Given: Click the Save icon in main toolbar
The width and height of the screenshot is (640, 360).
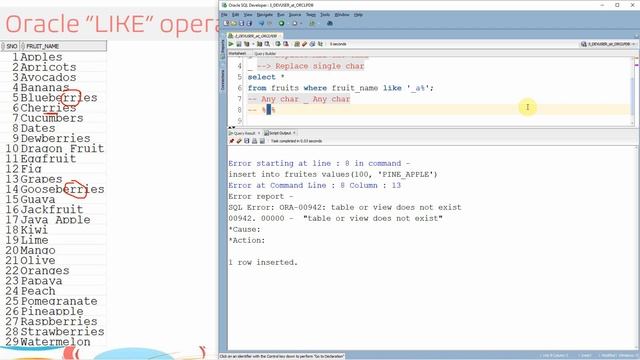Looking at the screenshot, I should click(x=242, y=23).
